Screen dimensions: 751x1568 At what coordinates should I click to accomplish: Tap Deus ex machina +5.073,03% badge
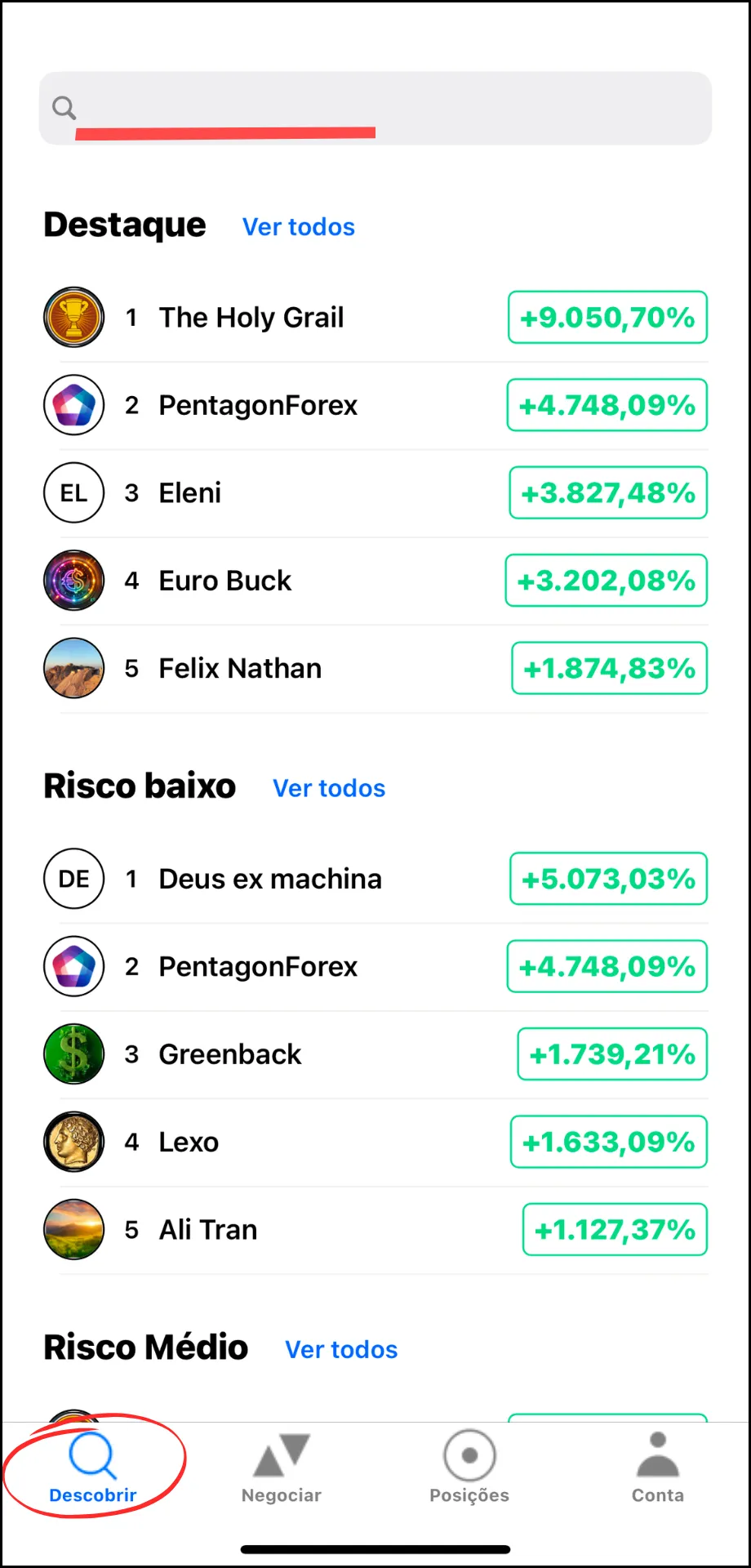[608, 879]
